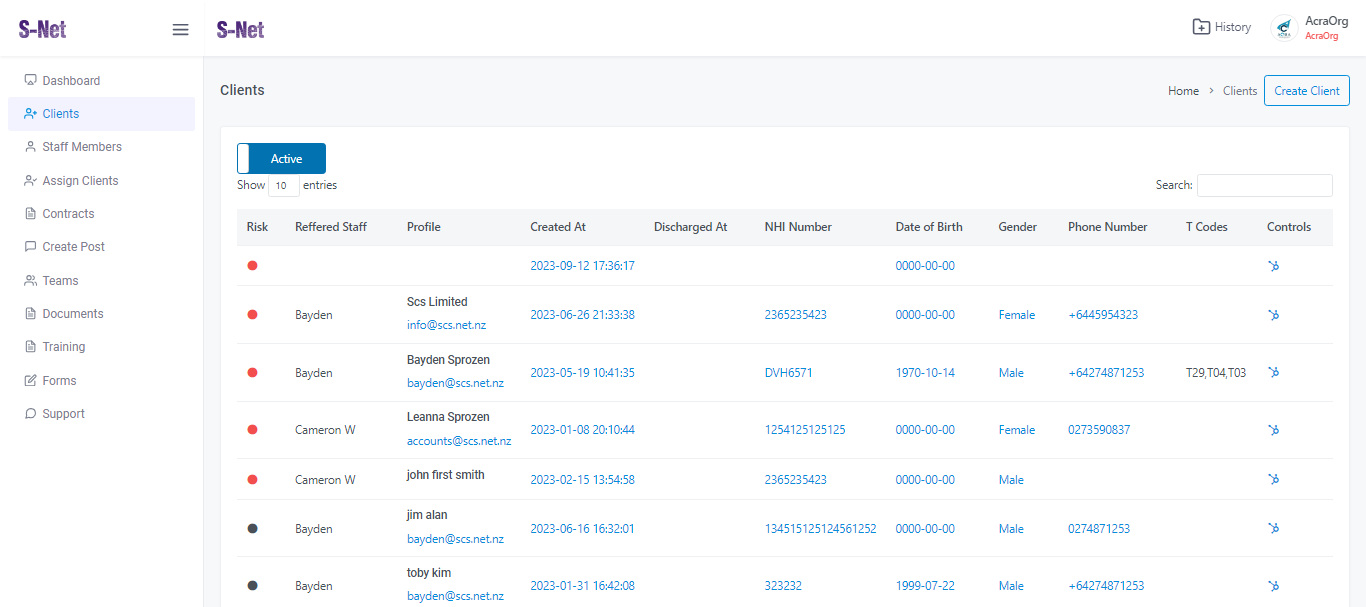This screenshot has width=1366, height=607.
Task: Click control icon for jim alan row
Action: point(1274,528)
